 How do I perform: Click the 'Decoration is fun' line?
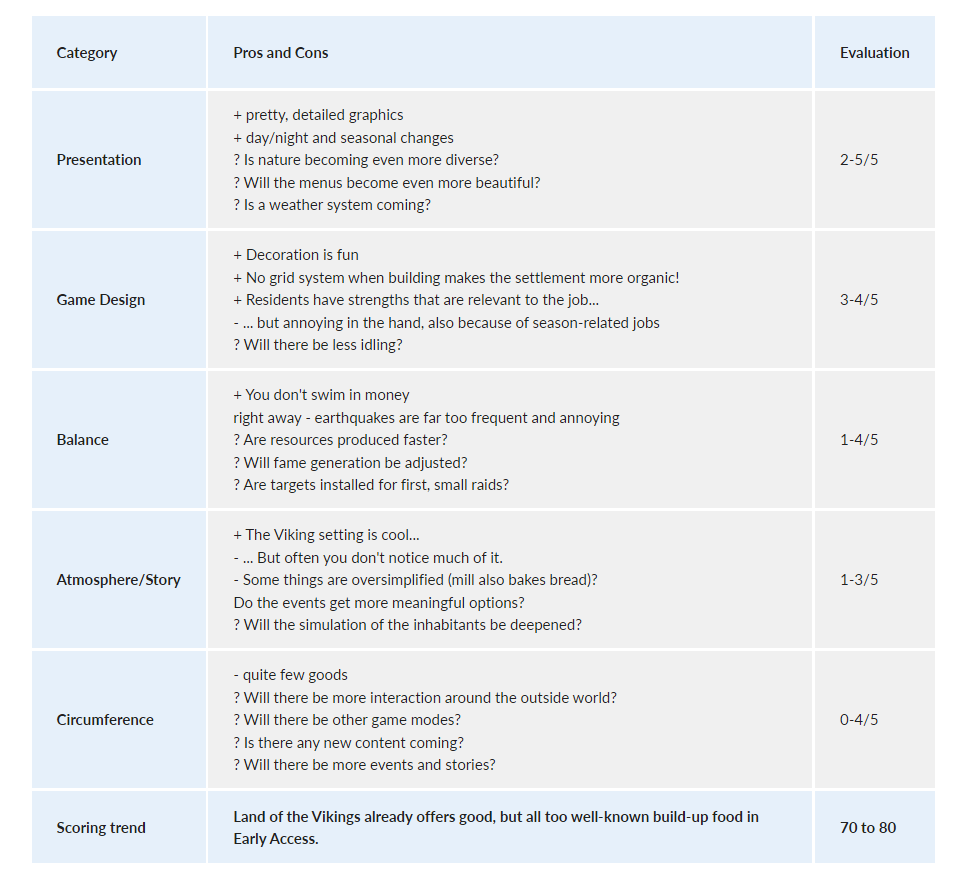pyautogui.click(x=296, y=255)
